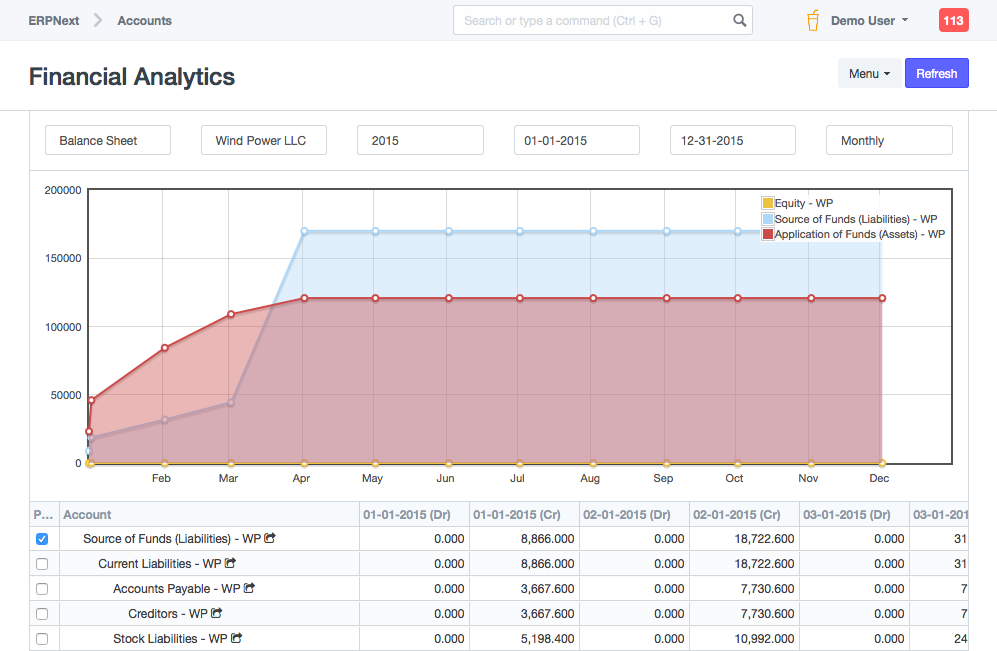Click the search magnifier icon
The height and width of the screenshot is (651, 997).
[x=739, y=20]
